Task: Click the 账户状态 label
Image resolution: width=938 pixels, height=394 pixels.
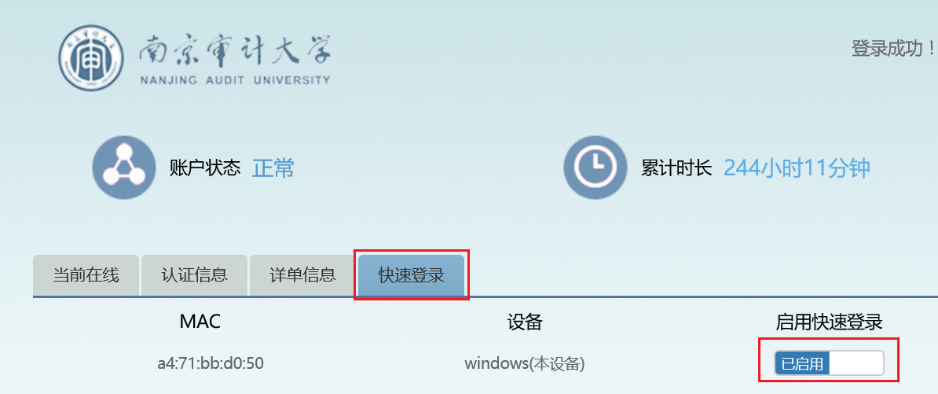Action: point(205,169)
